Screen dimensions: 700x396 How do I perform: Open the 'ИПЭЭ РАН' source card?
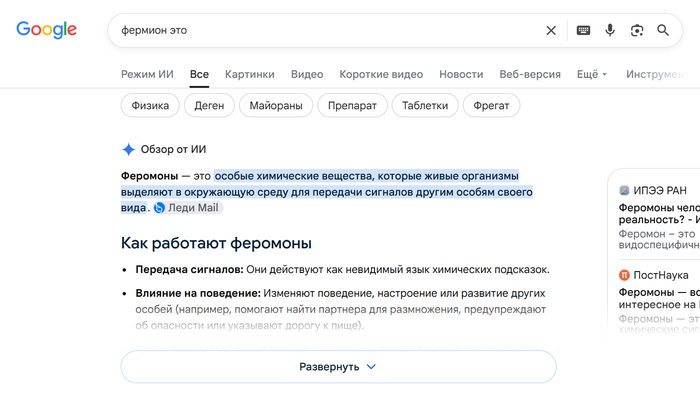click(x=659, y=217)
